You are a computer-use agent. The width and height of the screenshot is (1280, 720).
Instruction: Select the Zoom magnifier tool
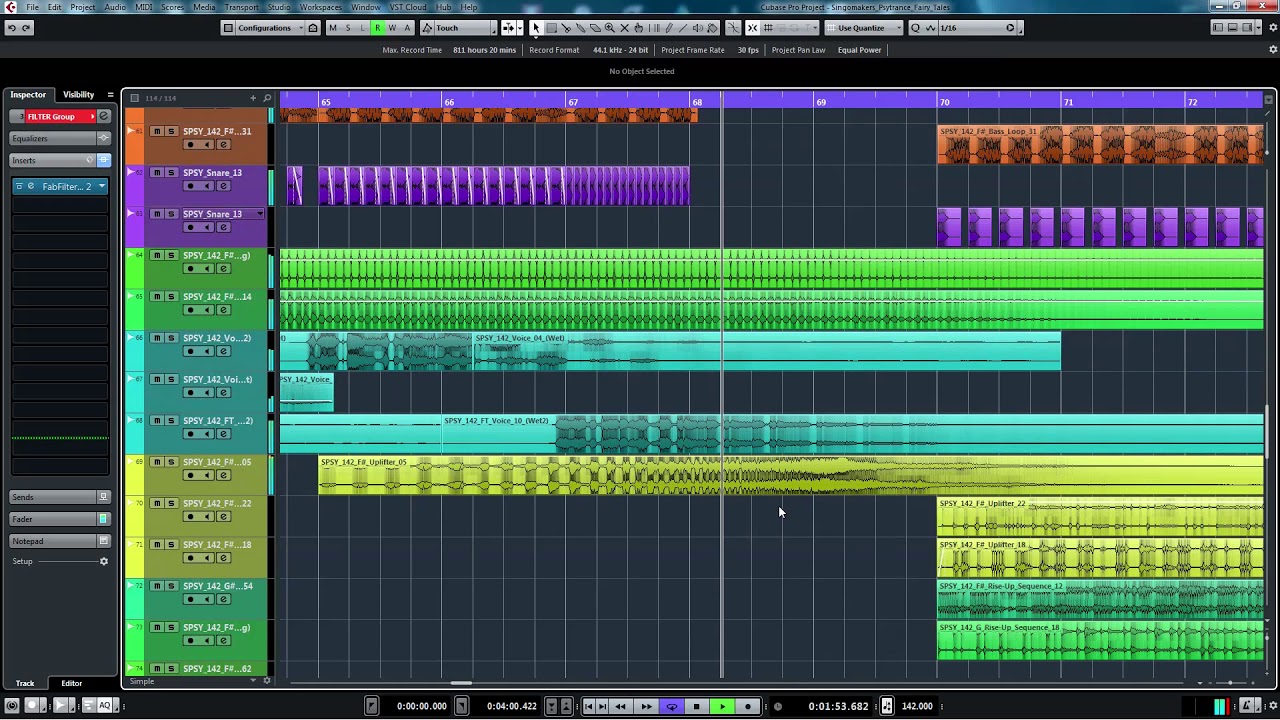609,28
